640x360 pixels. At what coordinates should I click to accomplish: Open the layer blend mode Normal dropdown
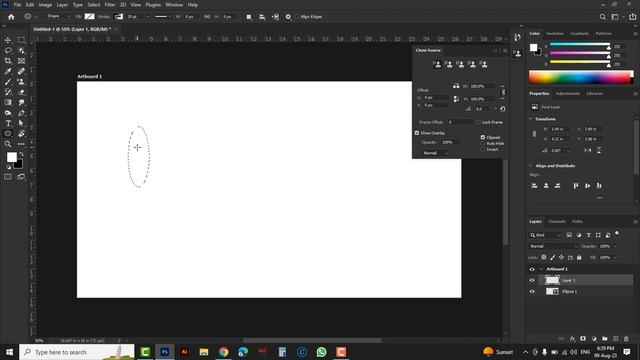click(553, 247)
